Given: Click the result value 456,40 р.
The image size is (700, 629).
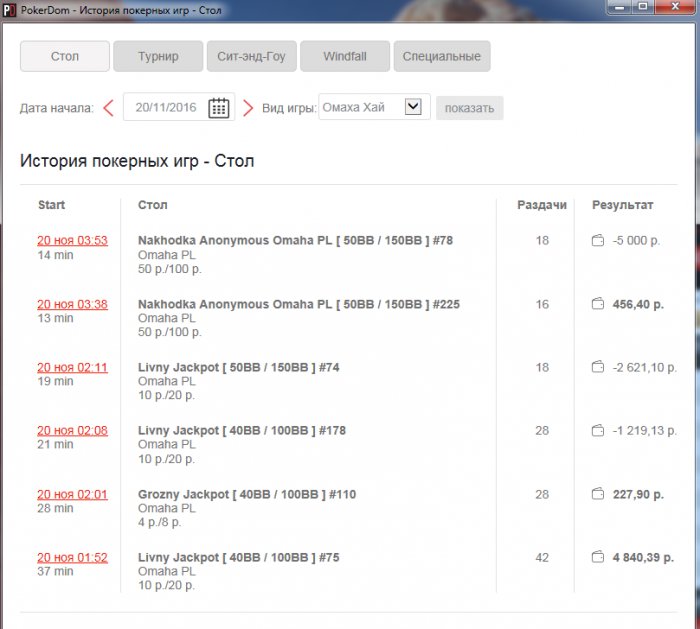Looking at the screenshot, I should tap(638, 304).
